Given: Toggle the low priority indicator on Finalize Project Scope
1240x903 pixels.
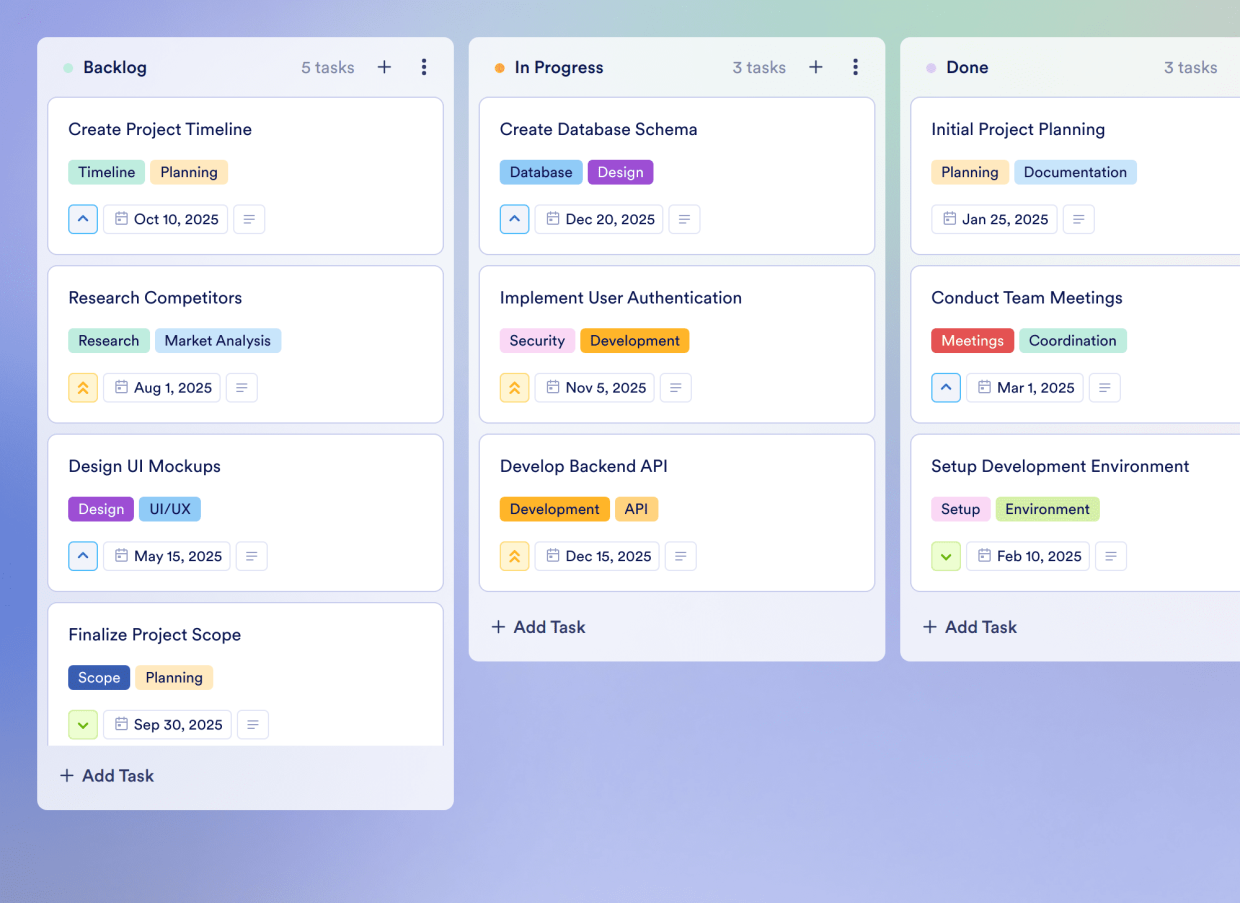Looking at the screenshot, I should coord(83,724).
